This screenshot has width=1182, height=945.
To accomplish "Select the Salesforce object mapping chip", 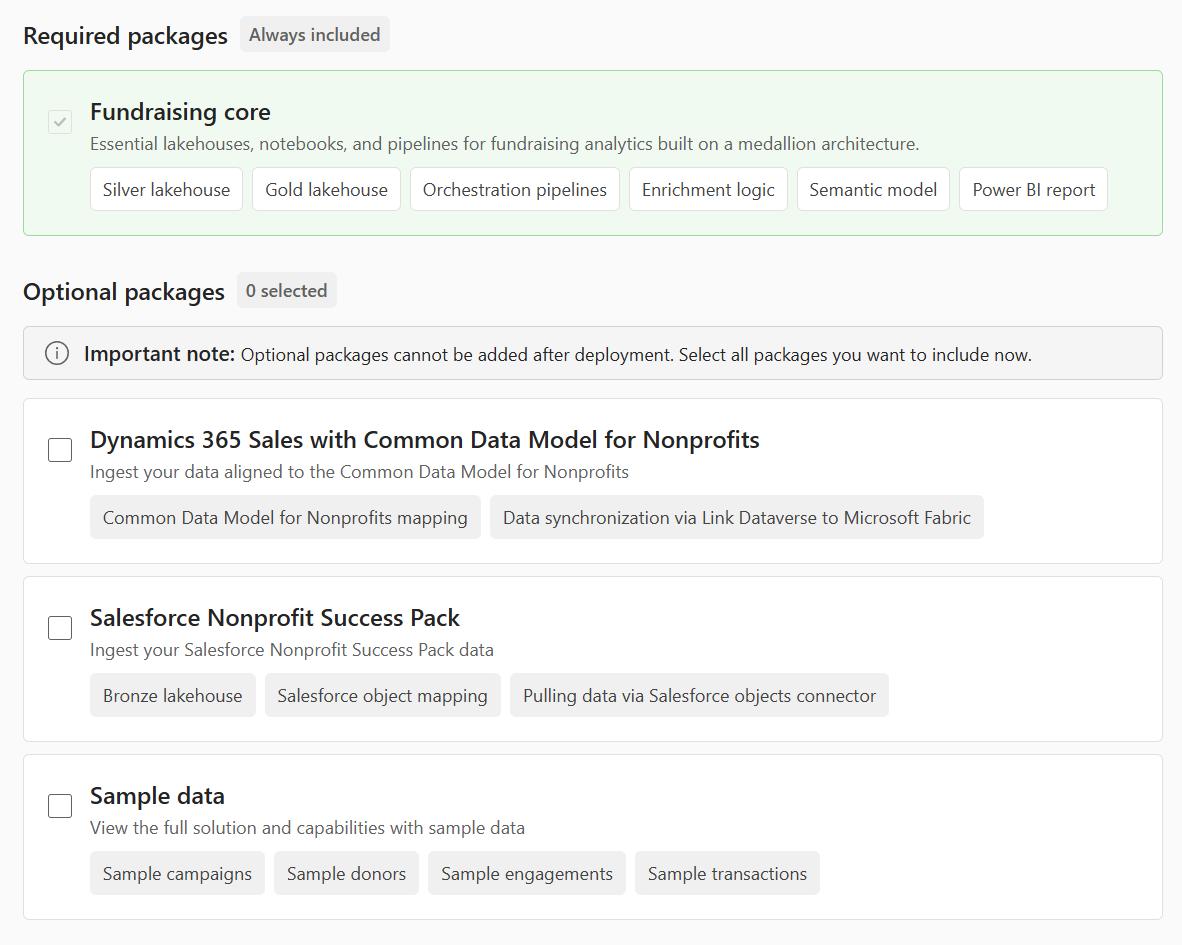I will 382,696.
